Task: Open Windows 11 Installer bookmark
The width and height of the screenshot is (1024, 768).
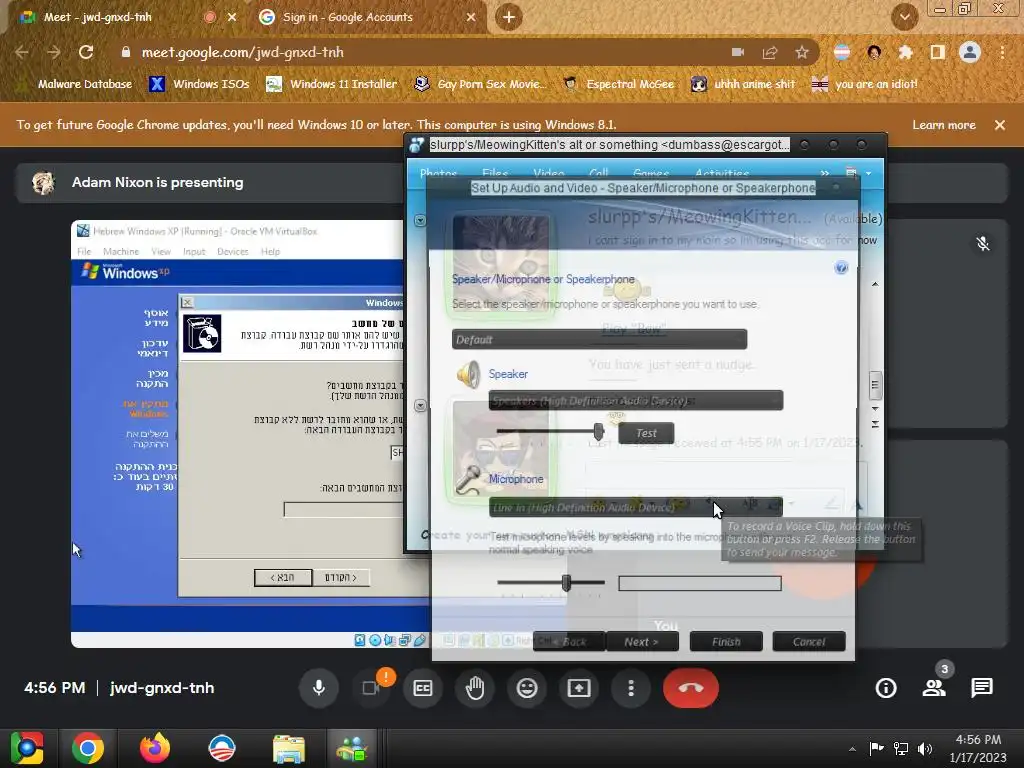Action: (332, 84)
